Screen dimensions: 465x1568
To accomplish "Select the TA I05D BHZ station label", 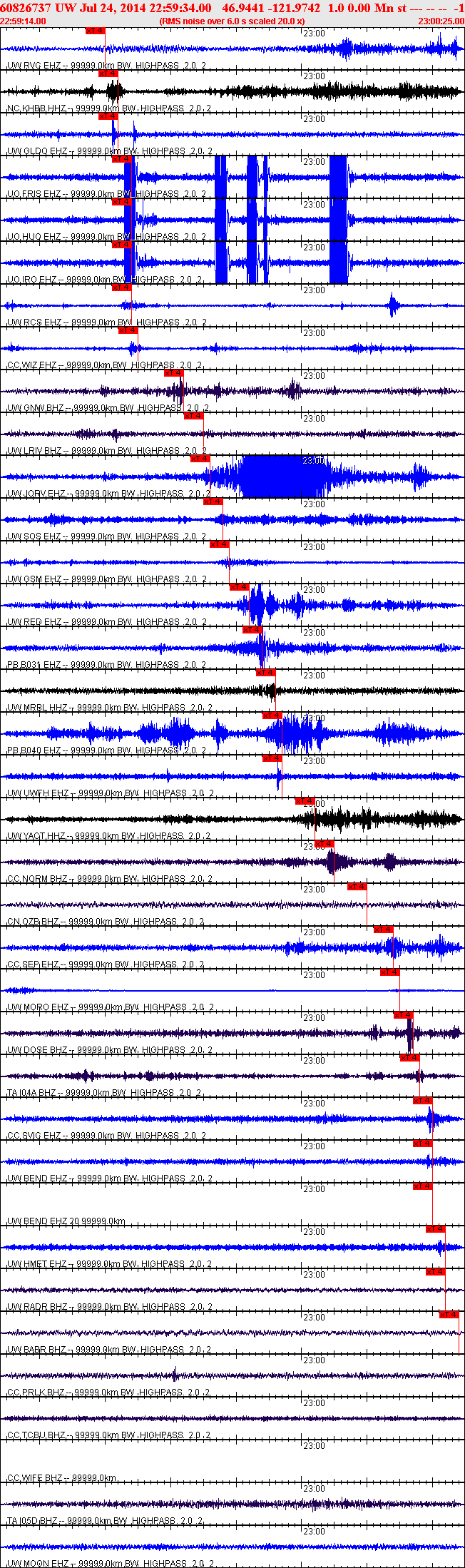I will (34, 1521).
